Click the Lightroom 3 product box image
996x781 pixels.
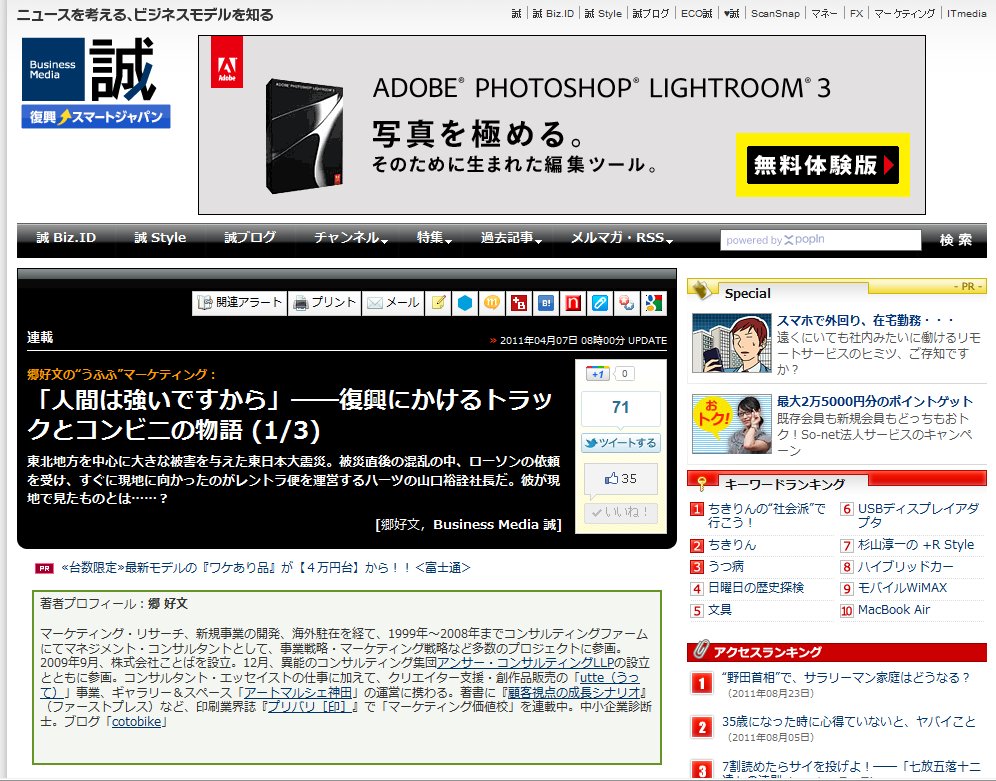[x=305, y=135]
